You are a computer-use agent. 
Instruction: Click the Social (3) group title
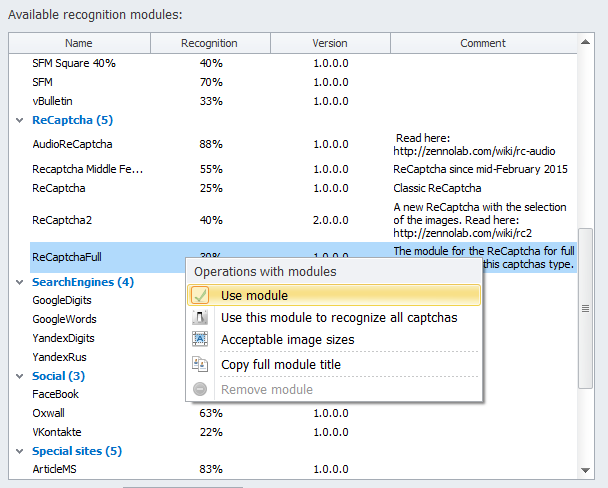click(59, 376)
